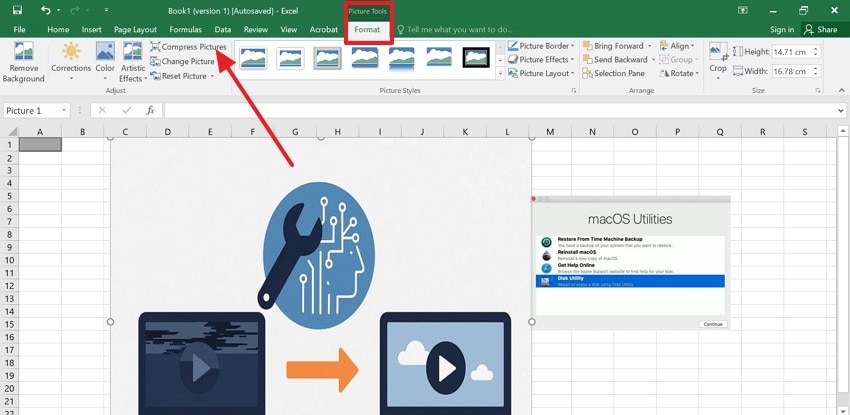Image resolution: width=850 pixels, height=415 pixels.
Task: Switch to the Insert tab
Action: (x=92, y=29)
